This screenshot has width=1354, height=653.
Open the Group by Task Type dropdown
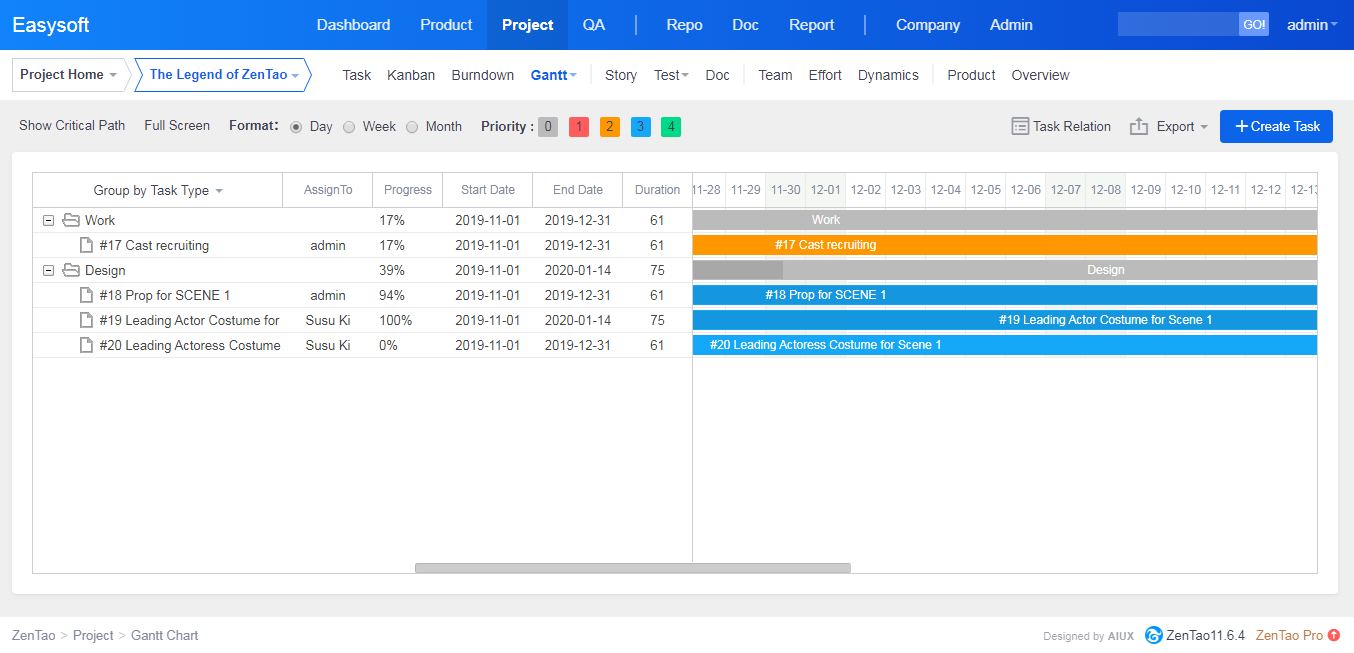click(158, 190)
